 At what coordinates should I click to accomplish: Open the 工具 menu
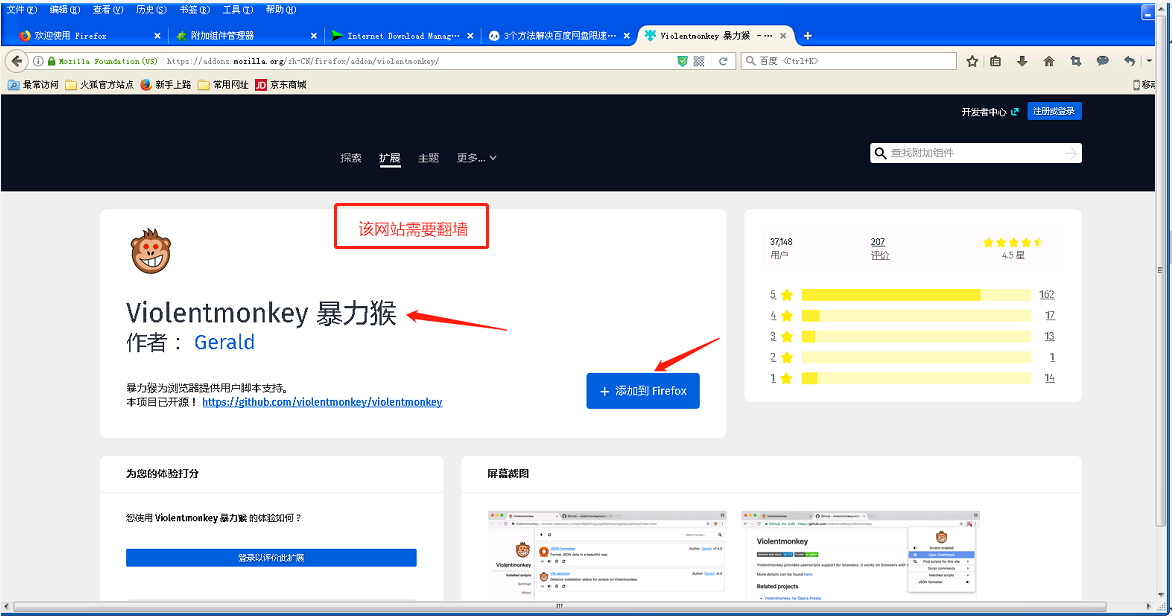[x=238, y=10]
